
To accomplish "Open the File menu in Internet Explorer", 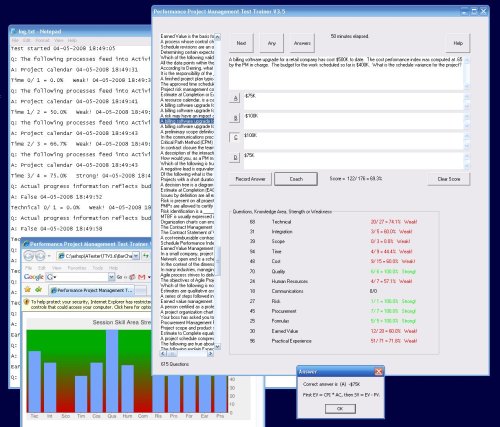I will pos(29,268).
